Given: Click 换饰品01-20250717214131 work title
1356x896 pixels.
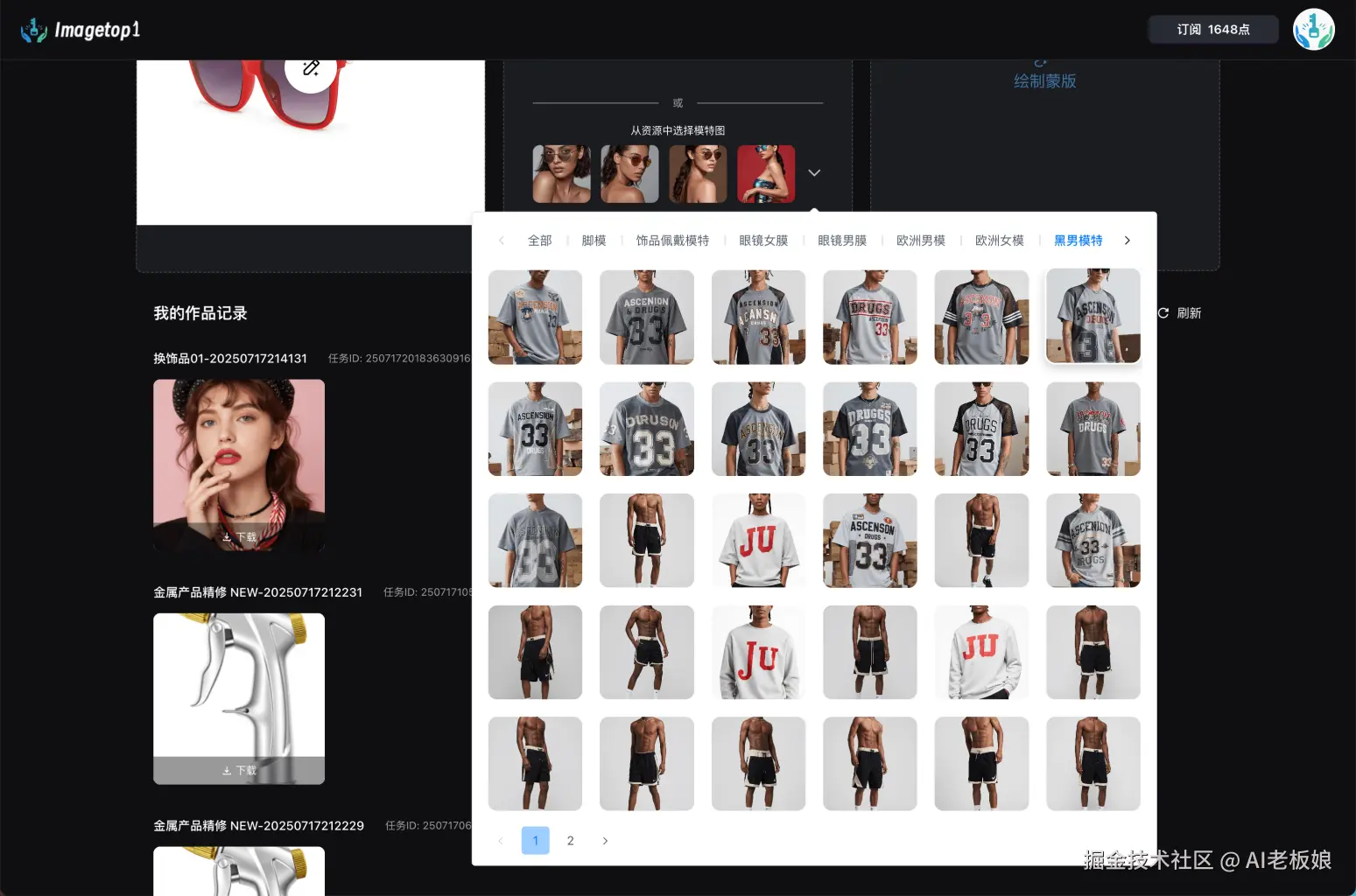Looking at the screenshot, I should point(230,359).
